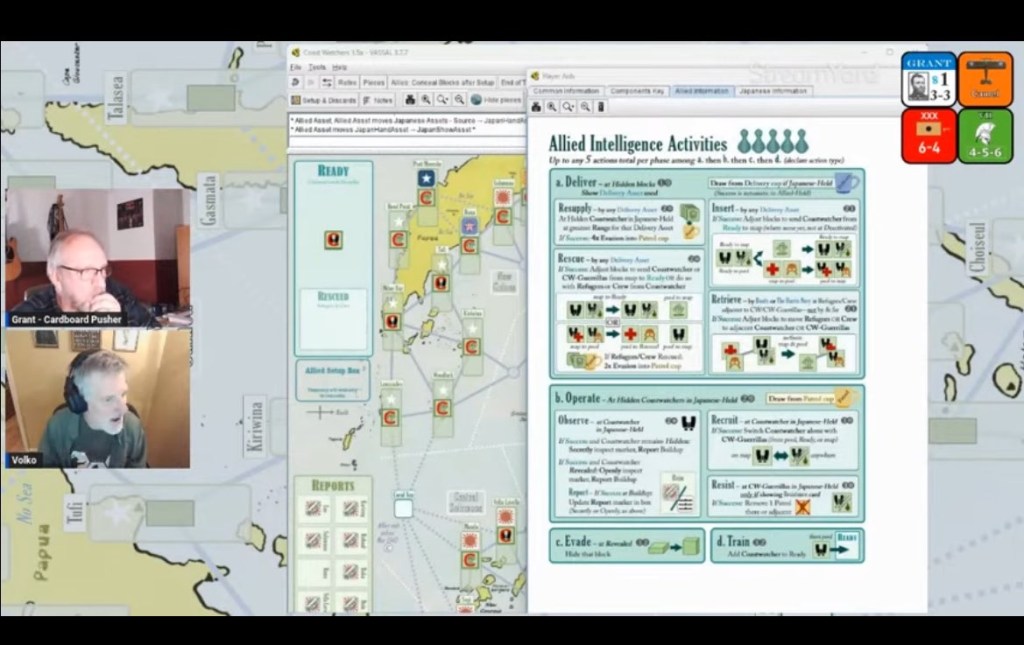
Task: Switch to the Common Information tab
Action: coord(566,91)
